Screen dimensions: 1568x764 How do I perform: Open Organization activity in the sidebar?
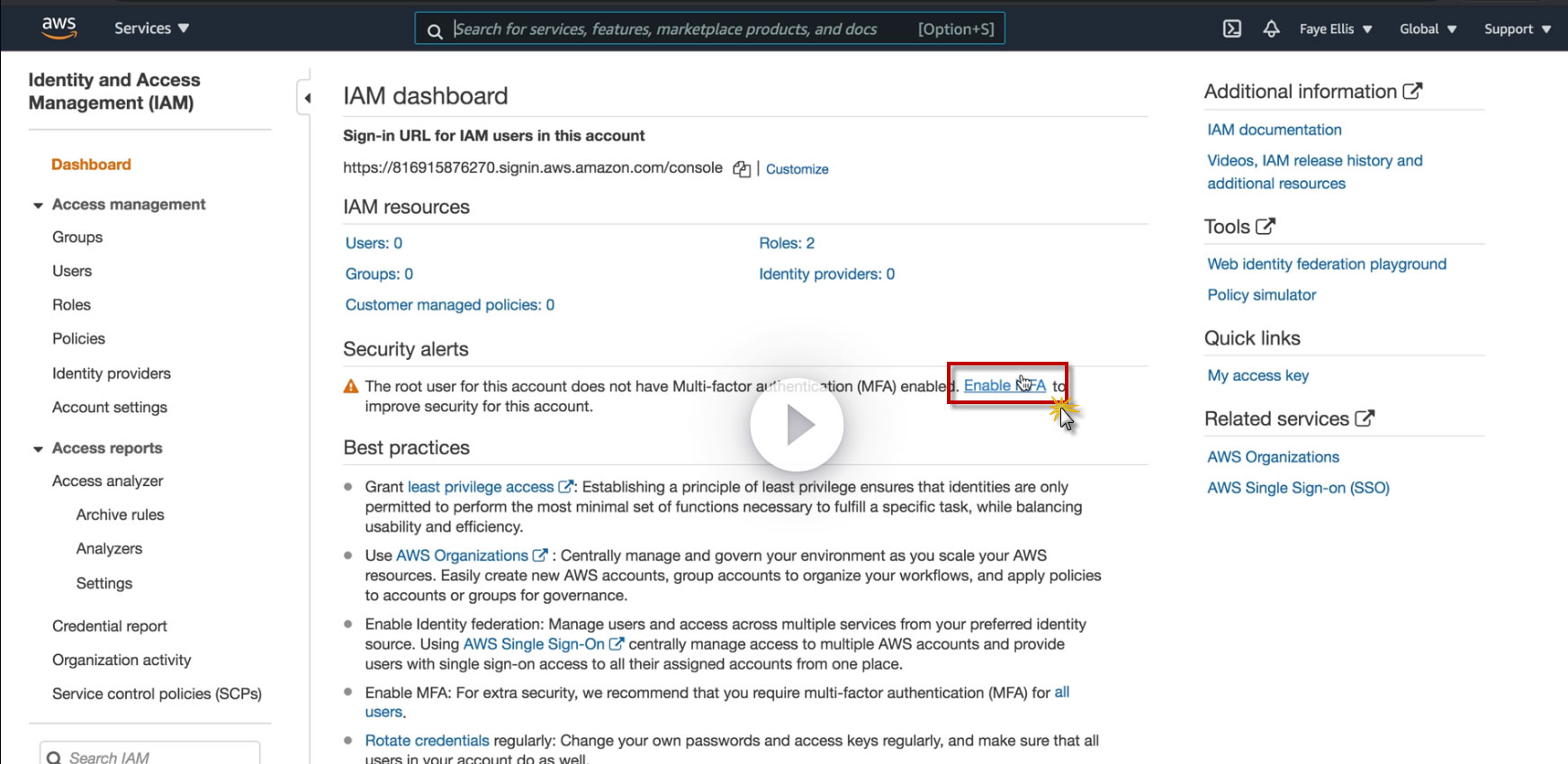pos(122,660)
